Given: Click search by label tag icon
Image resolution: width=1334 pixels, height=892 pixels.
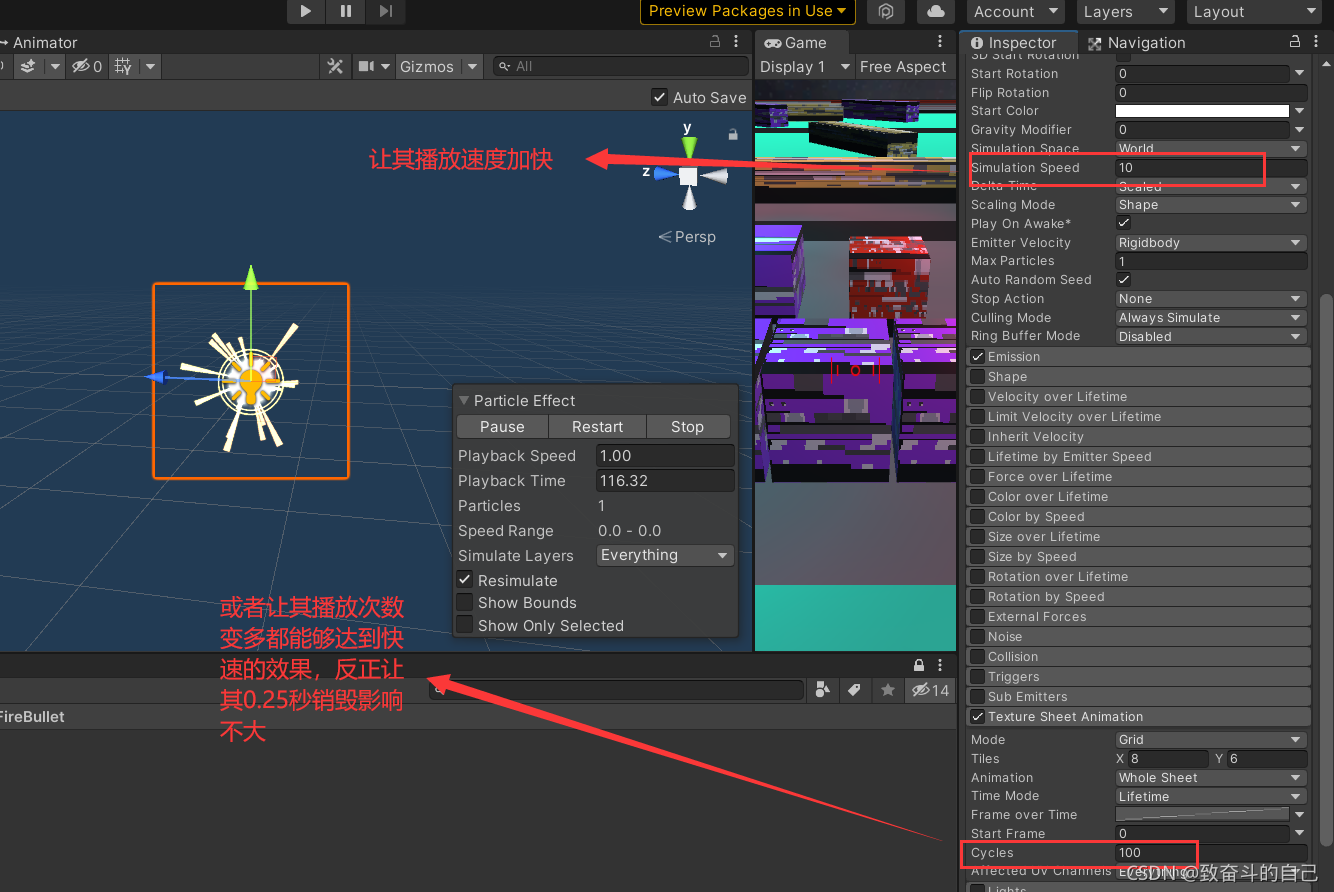Looking at the screenshot, I should click(854, 690).
